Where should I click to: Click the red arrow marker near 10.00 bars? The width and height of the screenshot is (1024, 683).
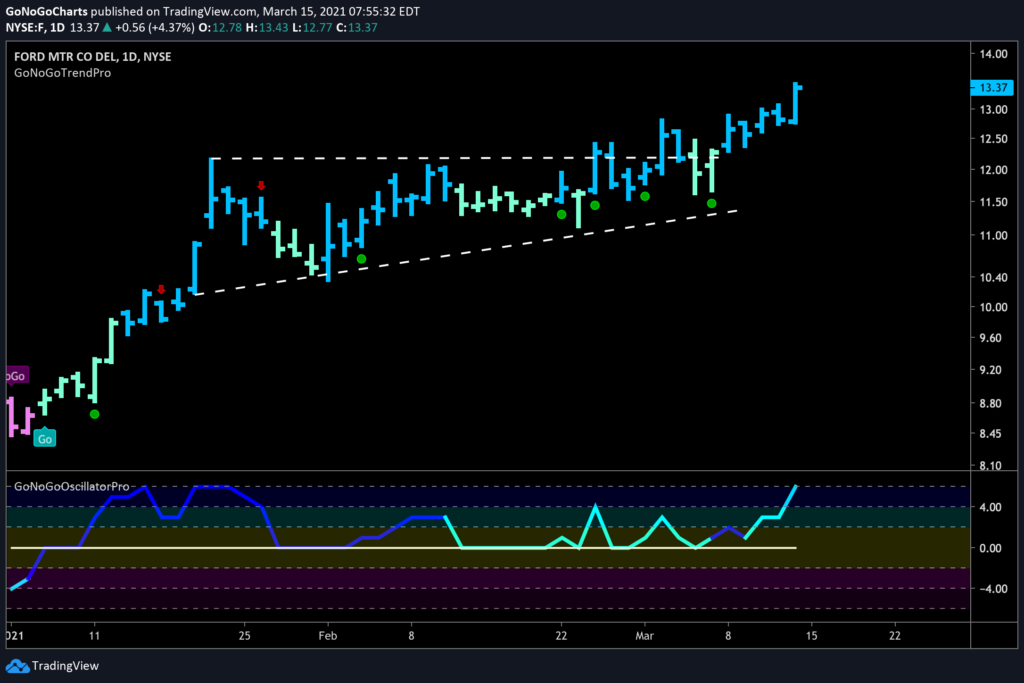pyautogui.click(x=161, y=289)
